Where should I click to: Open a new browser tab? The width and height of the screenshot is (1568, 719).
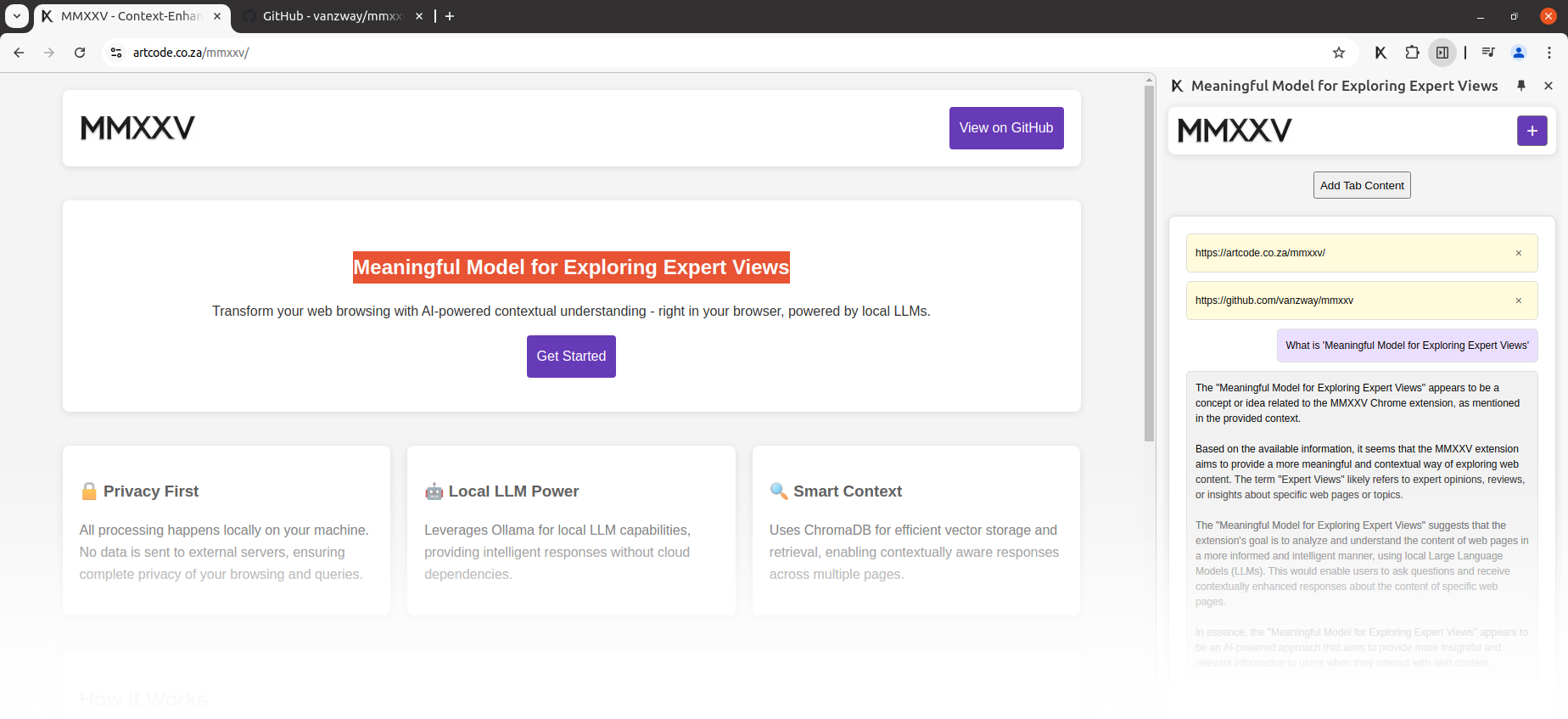tap(450, 16)
